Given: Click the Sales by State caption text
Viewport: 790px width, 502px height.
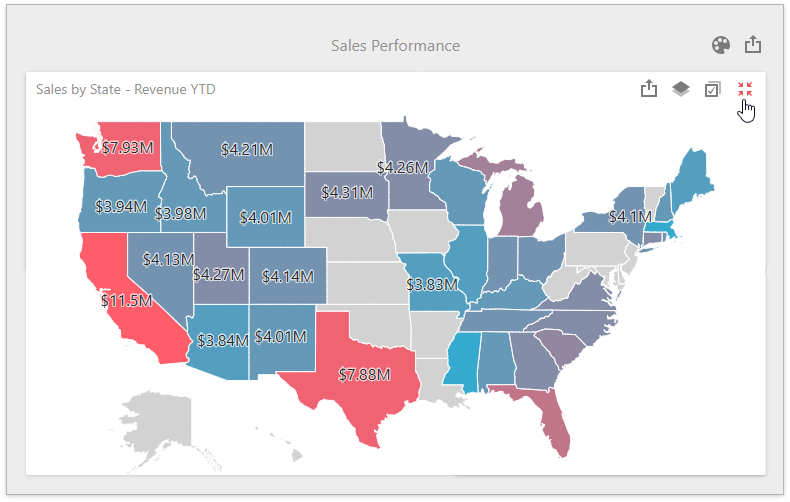Looking at the screenshot, I should point(125,89).
